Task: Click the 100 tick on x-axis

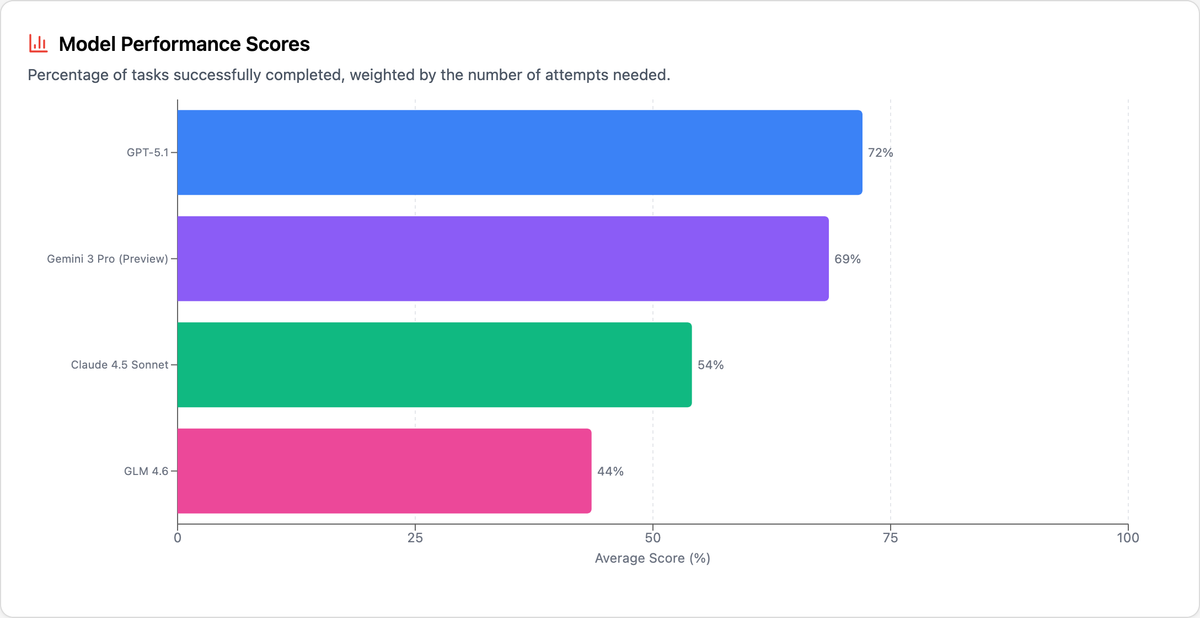Action: [1127, 538]
